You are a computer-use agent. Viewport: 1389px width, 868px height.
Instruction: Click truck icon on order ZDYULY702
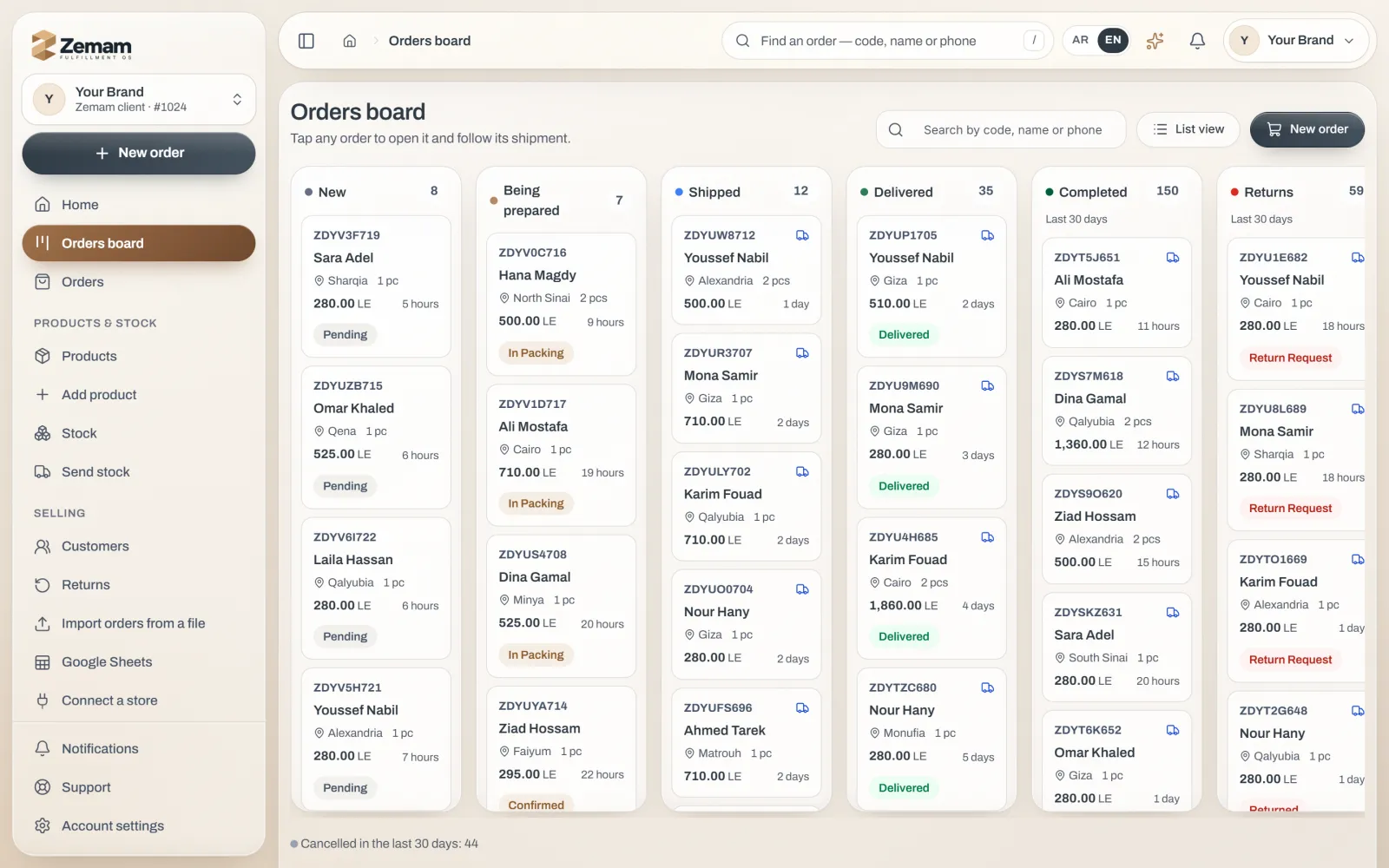click(x=802, y=471)
